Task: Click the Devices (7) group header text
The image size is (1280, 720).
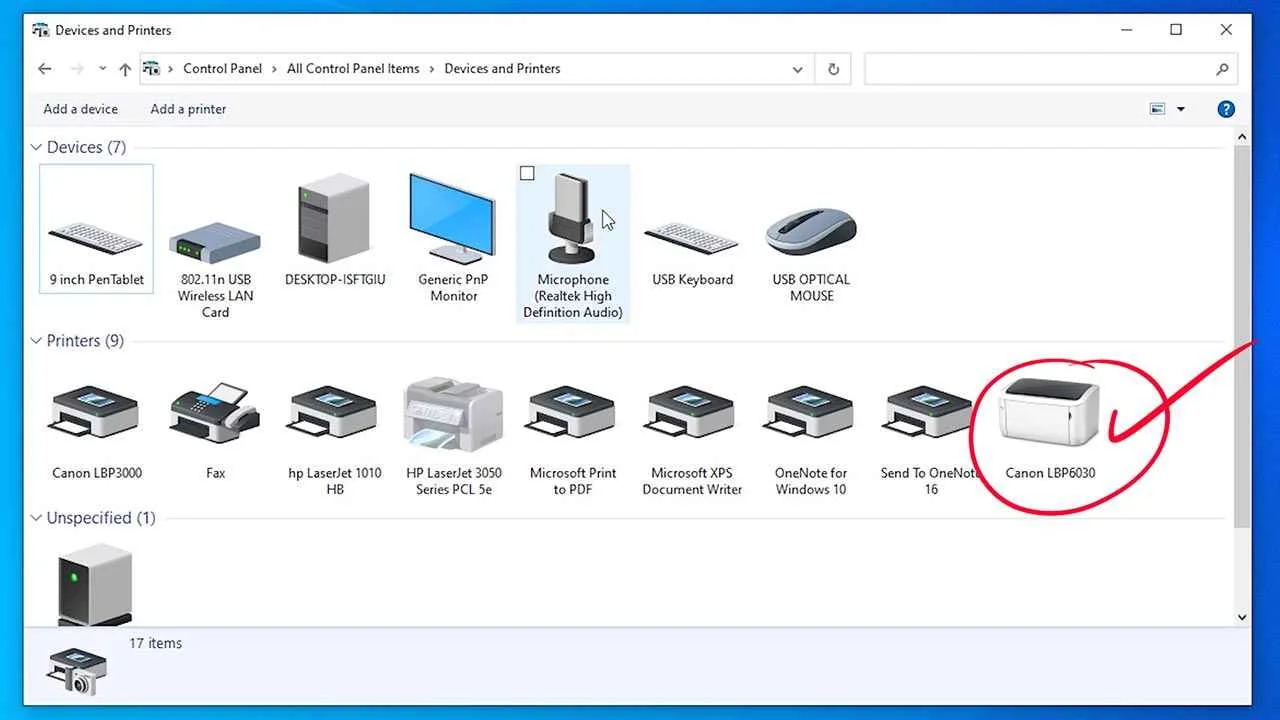Action: pyautogui.click(x=86, y=147)
